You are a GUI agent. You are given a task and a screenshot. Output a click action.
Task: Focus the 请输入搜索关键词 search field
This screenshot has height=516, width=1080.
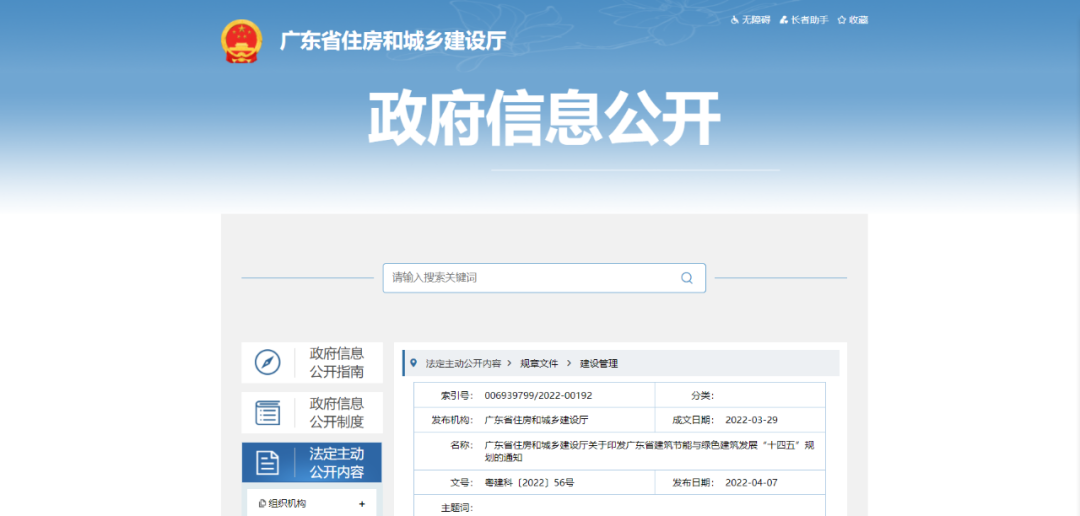pyautogui.click(x=530, y=278)
